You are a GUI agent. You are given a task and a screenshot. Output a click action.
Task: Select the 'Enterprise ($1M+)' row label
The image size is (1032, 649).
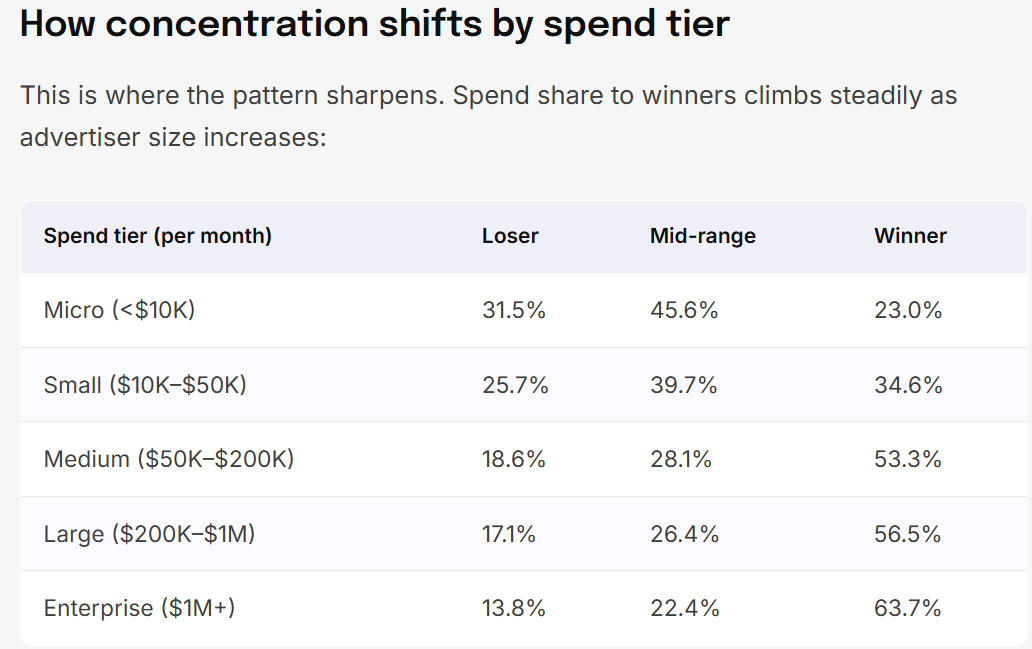(x=139, y=608)
